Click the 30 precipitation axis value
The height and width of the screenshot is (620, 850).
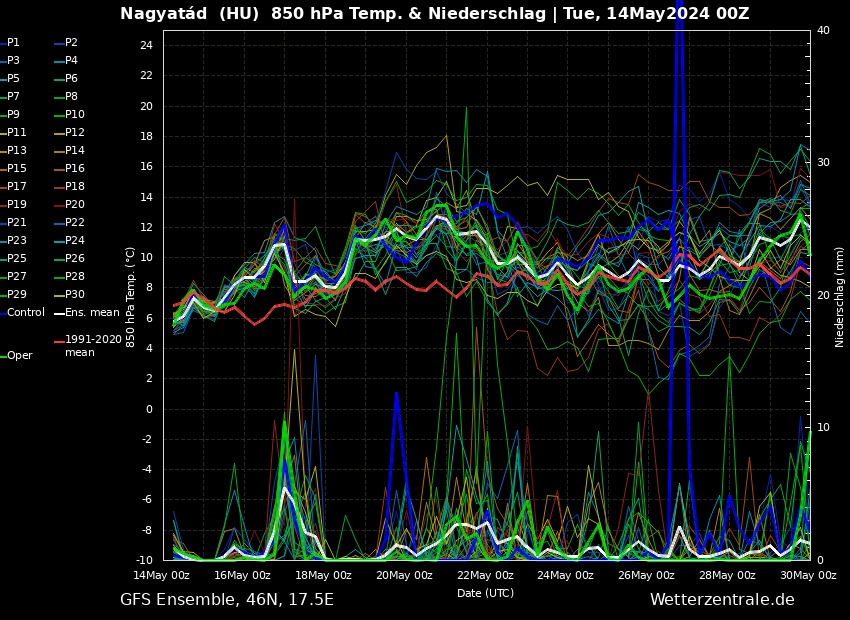point(823,163)
